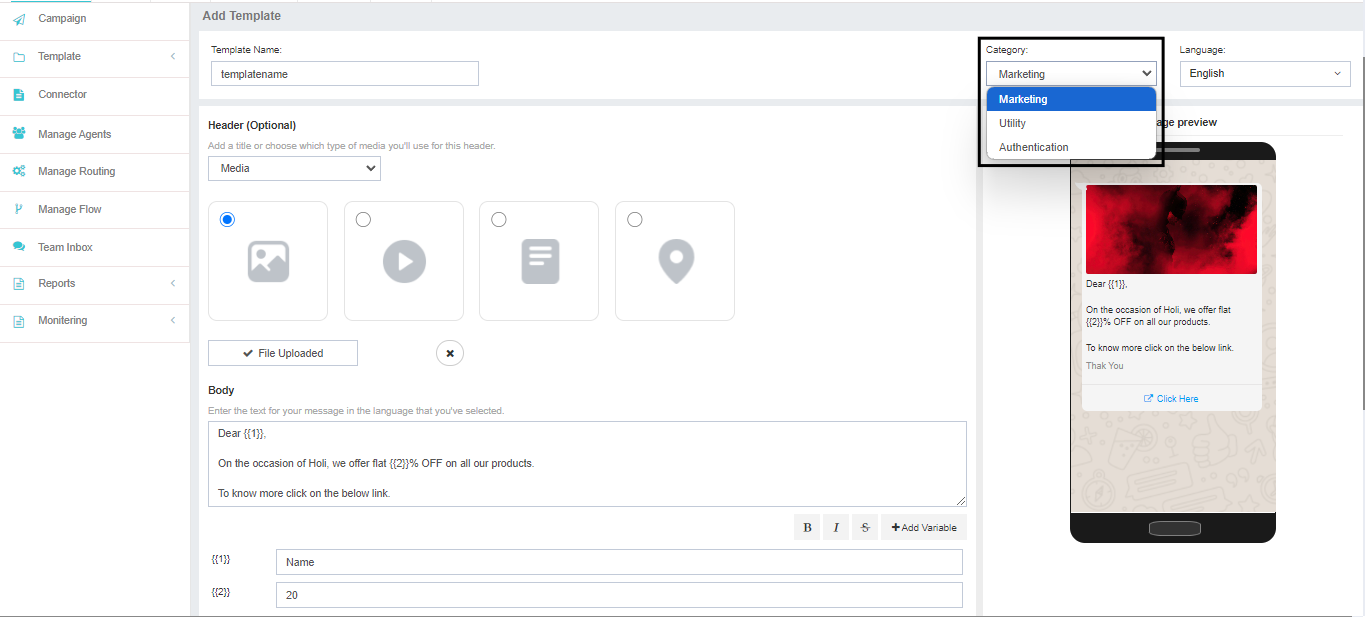This screenshot has width=1365, height=617.
Task: Choose Utility from the Category list
Action: tap(1013, 123)
